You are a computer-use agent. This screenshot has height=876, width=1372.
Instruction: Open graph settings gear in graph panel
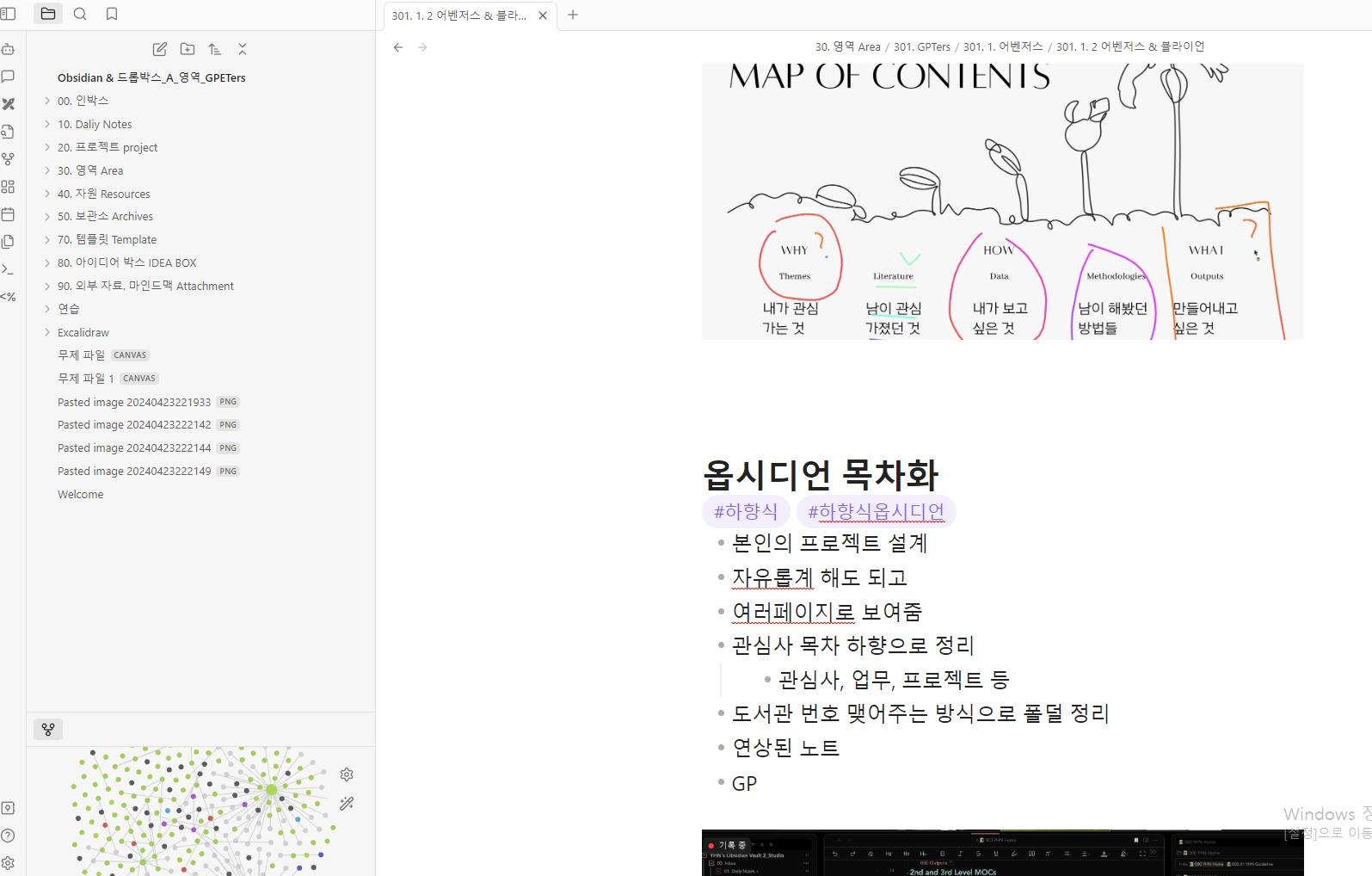(347, 774)
